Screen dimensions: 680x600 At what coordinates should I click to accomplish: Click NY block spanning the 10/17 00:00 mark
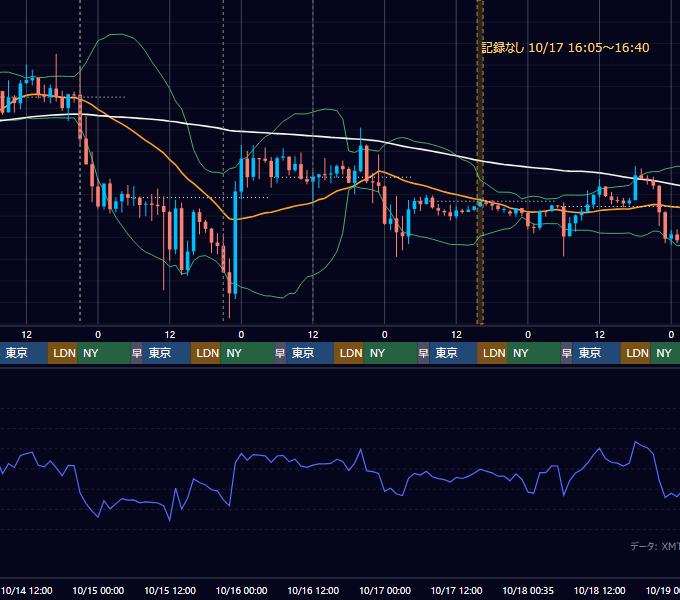click(x=391, y=353)
